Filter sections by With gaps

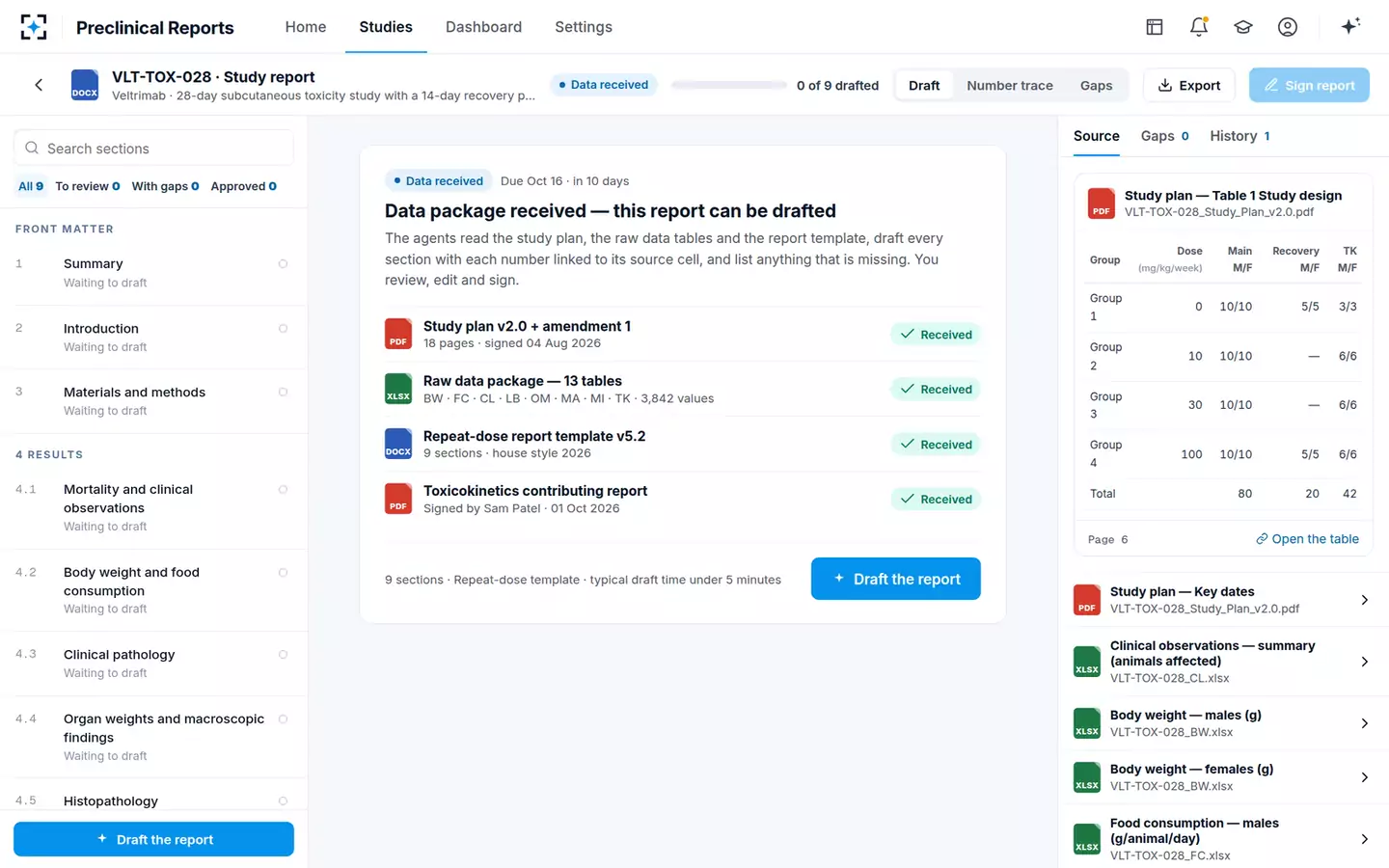(x=165, y=186)
